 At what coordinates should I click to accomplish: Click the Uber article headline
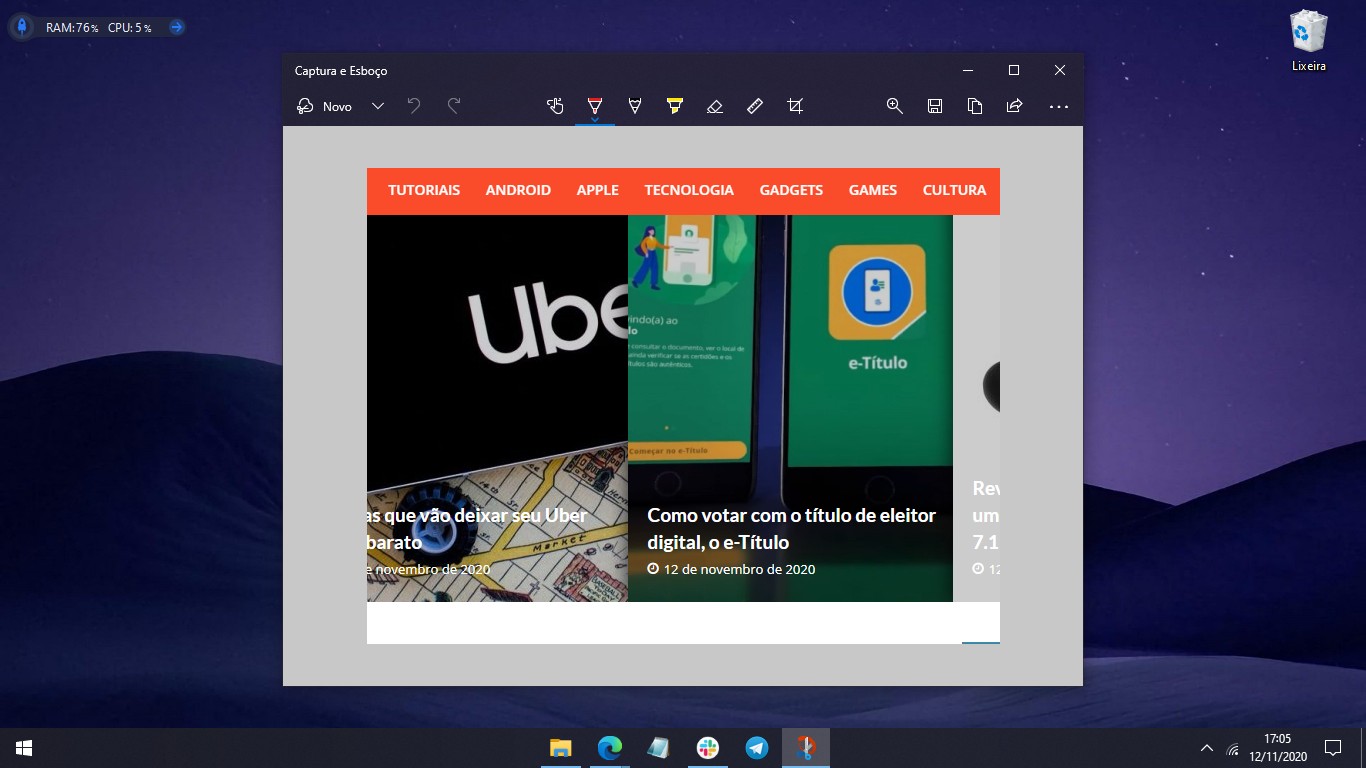click(477, 529)
